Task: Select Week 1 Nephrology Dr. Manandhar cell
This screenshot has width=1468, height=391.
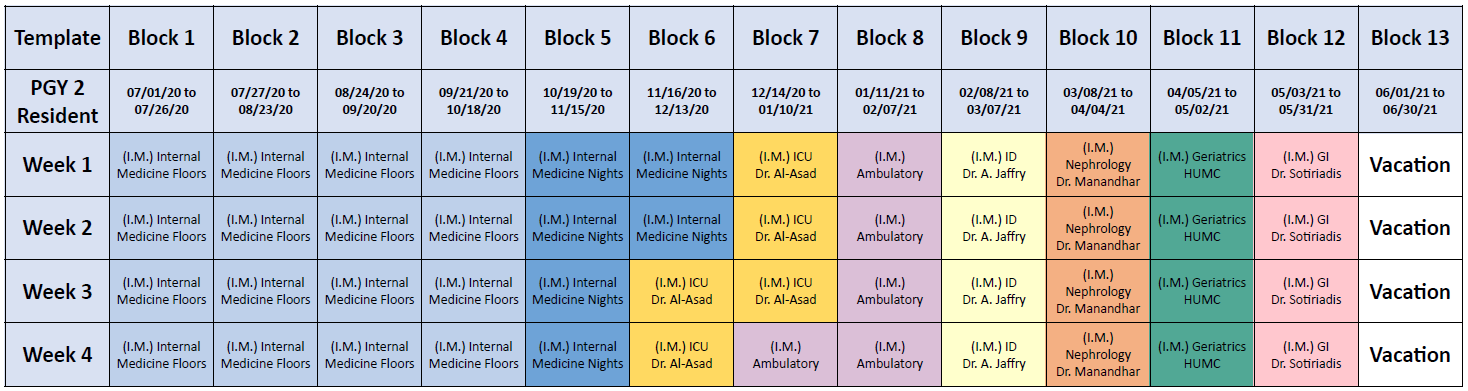Action: click(x=1098, y=165)
